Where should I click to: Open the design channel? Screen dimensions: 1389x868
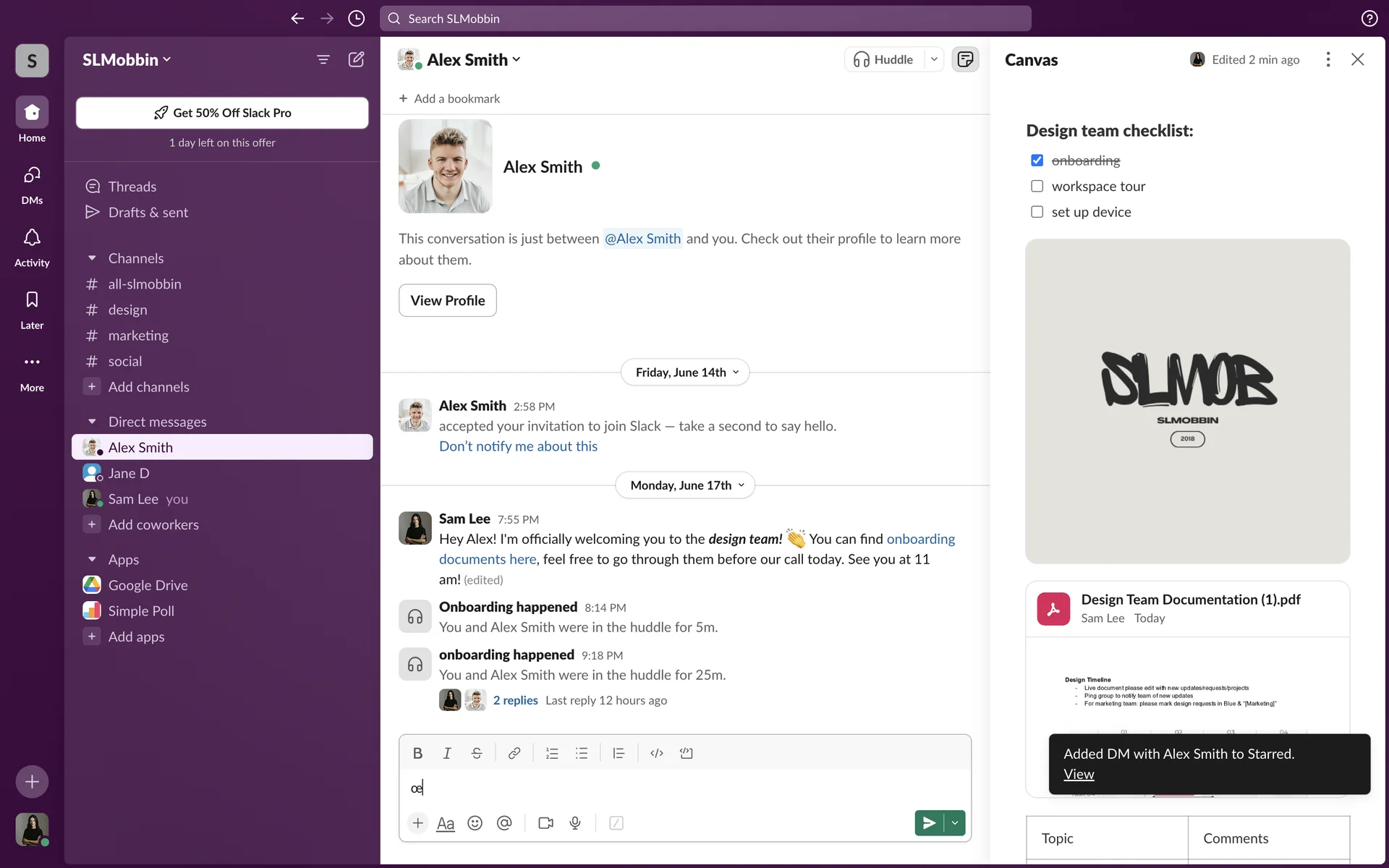(128, 310)
